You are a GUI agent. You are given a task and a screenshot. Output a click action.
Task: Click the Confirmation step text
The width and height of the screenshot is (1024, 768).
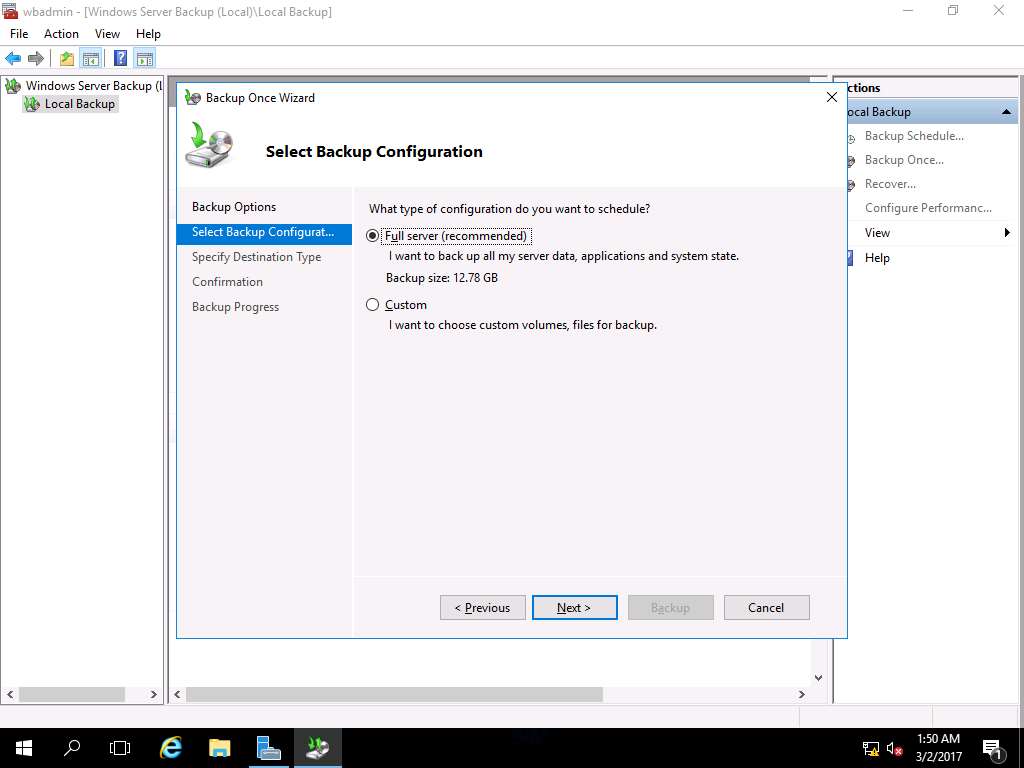point(227,282)
